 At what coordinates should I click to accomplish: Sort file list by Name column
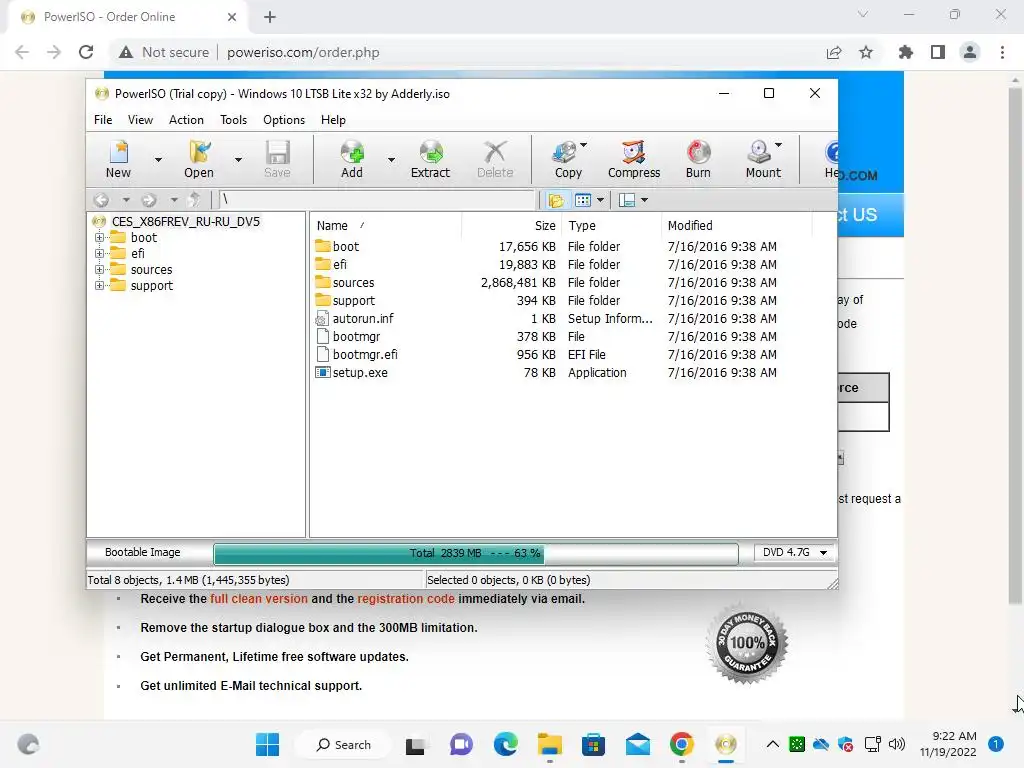(386, 225)
